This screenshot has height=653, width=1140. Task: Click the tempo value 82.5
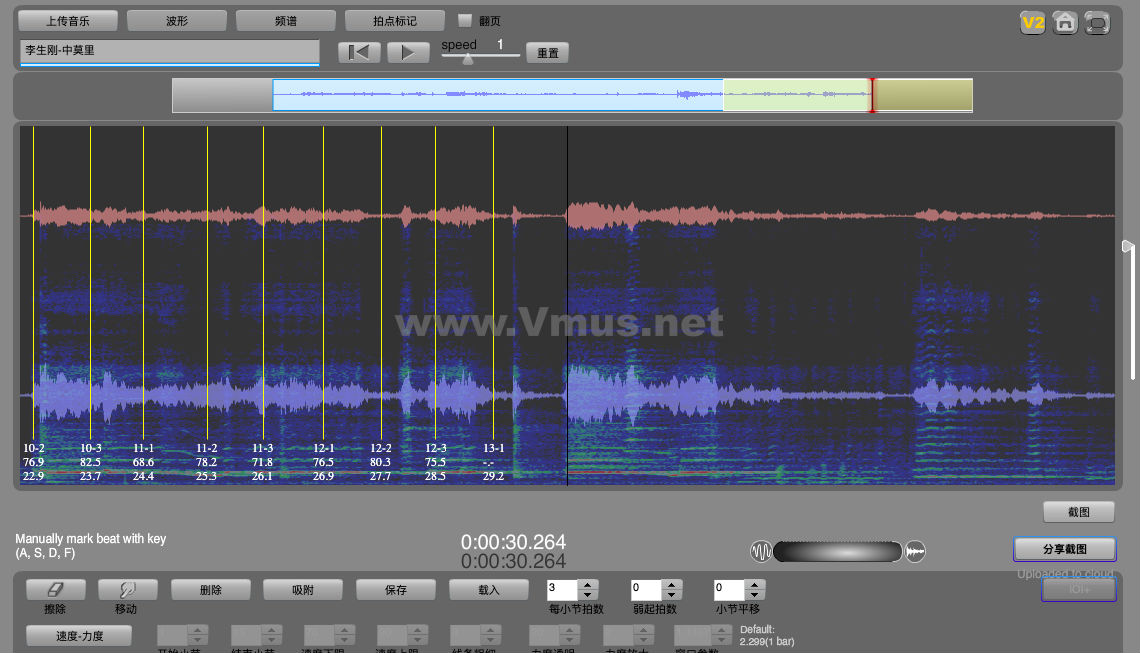tap(91, 462)
